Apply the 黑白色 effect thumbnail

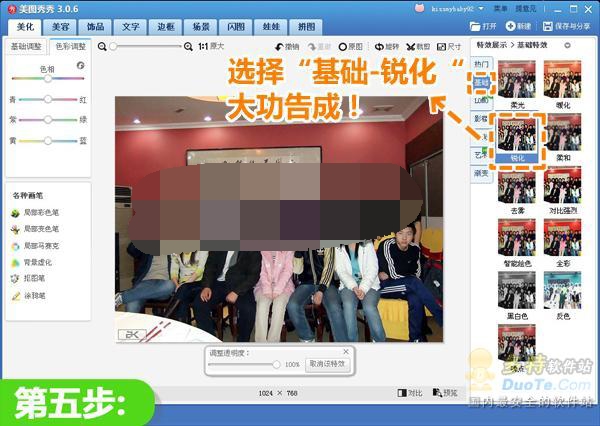(517, 291)
